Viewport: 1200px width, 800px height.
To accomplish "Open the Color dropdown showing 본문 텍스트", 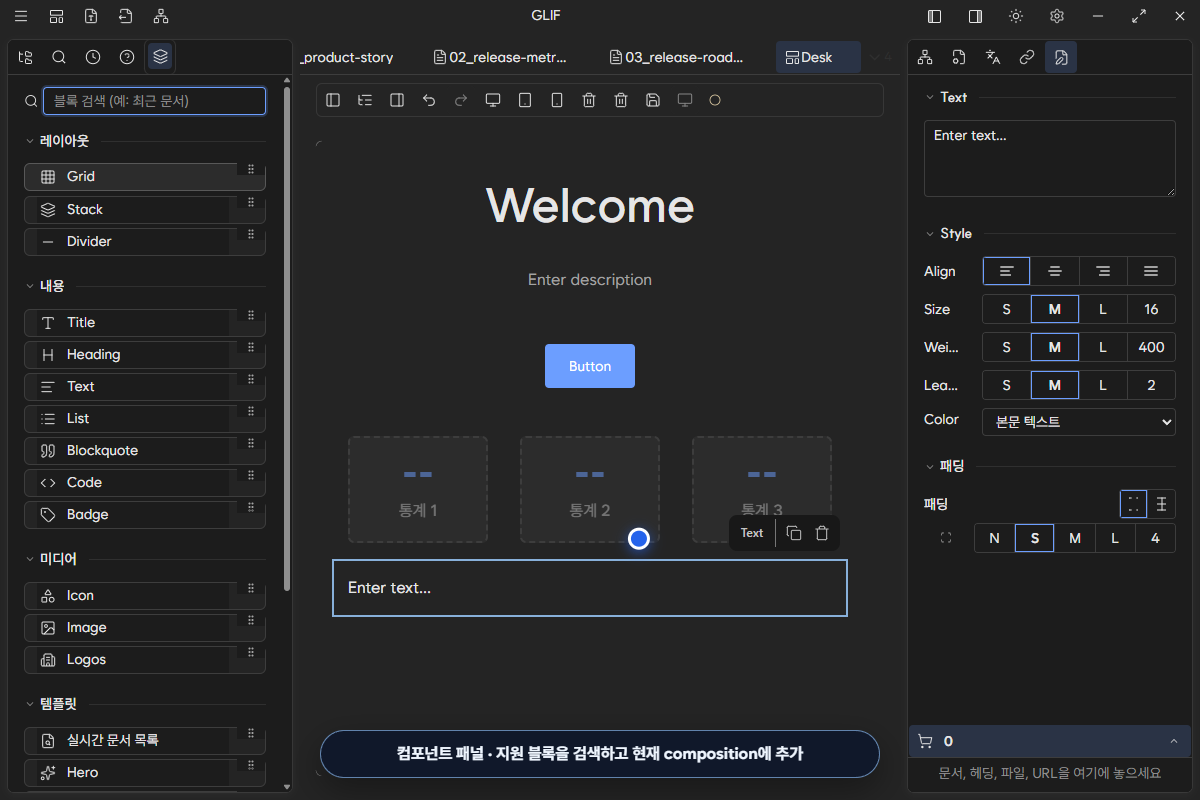I will point(1079,422).
